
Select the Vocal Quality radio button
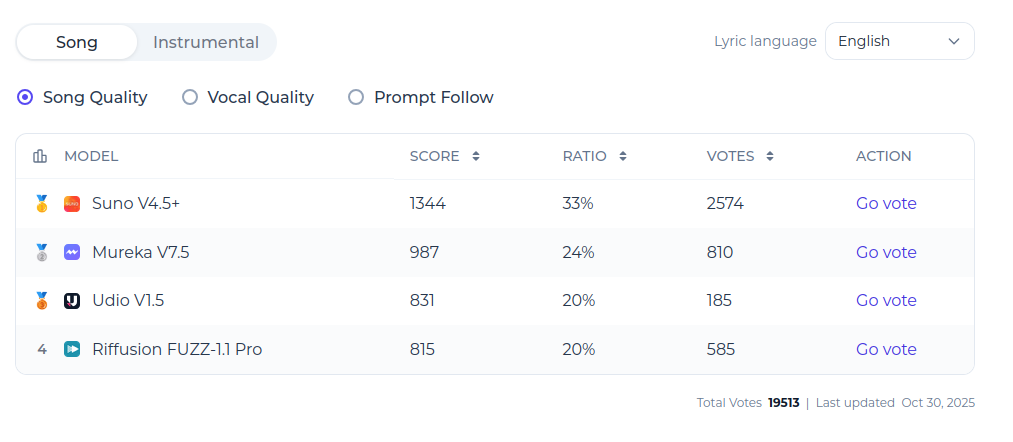(190, 98)
